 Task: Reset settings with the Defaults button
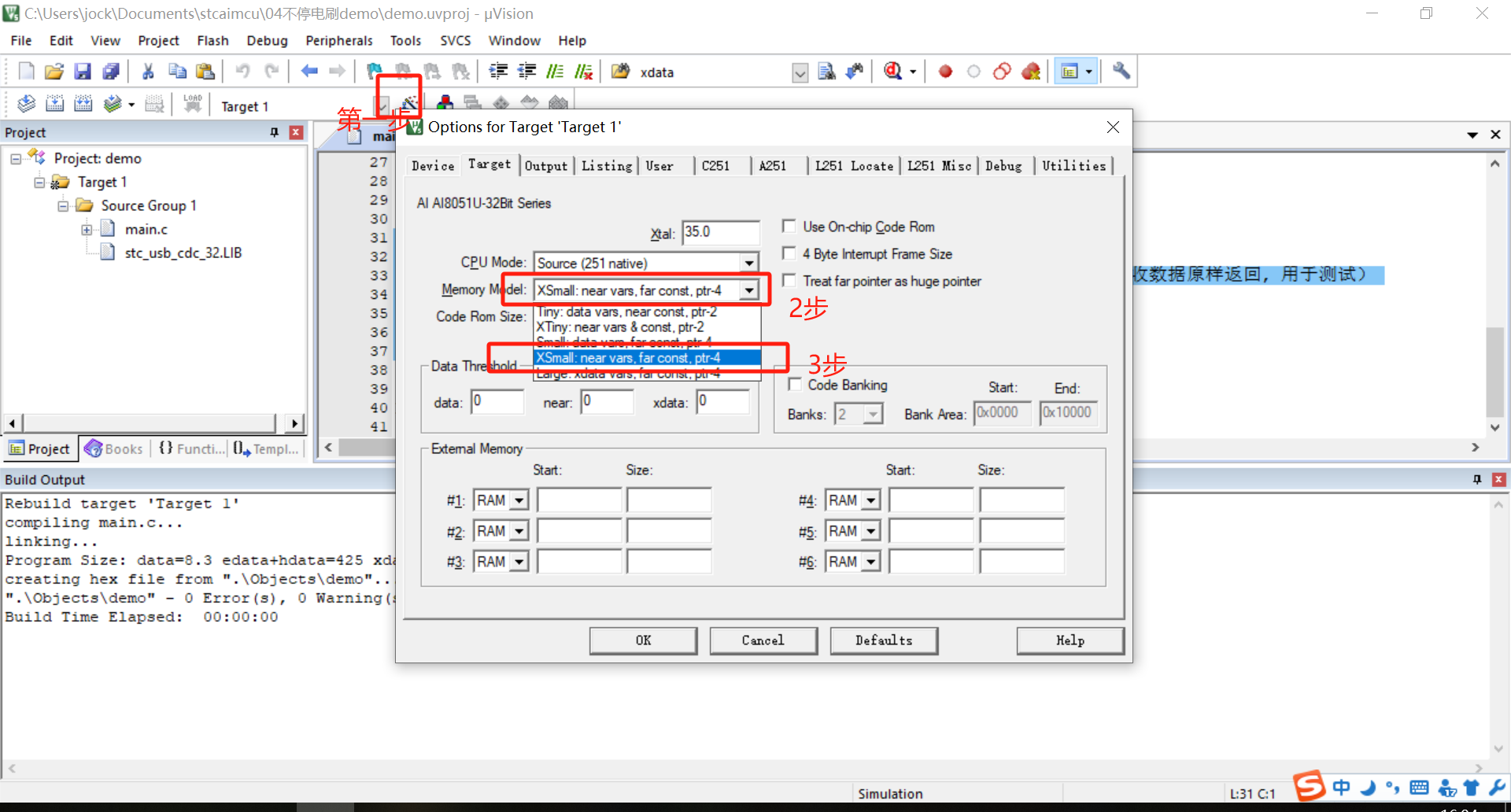[884, 640]
